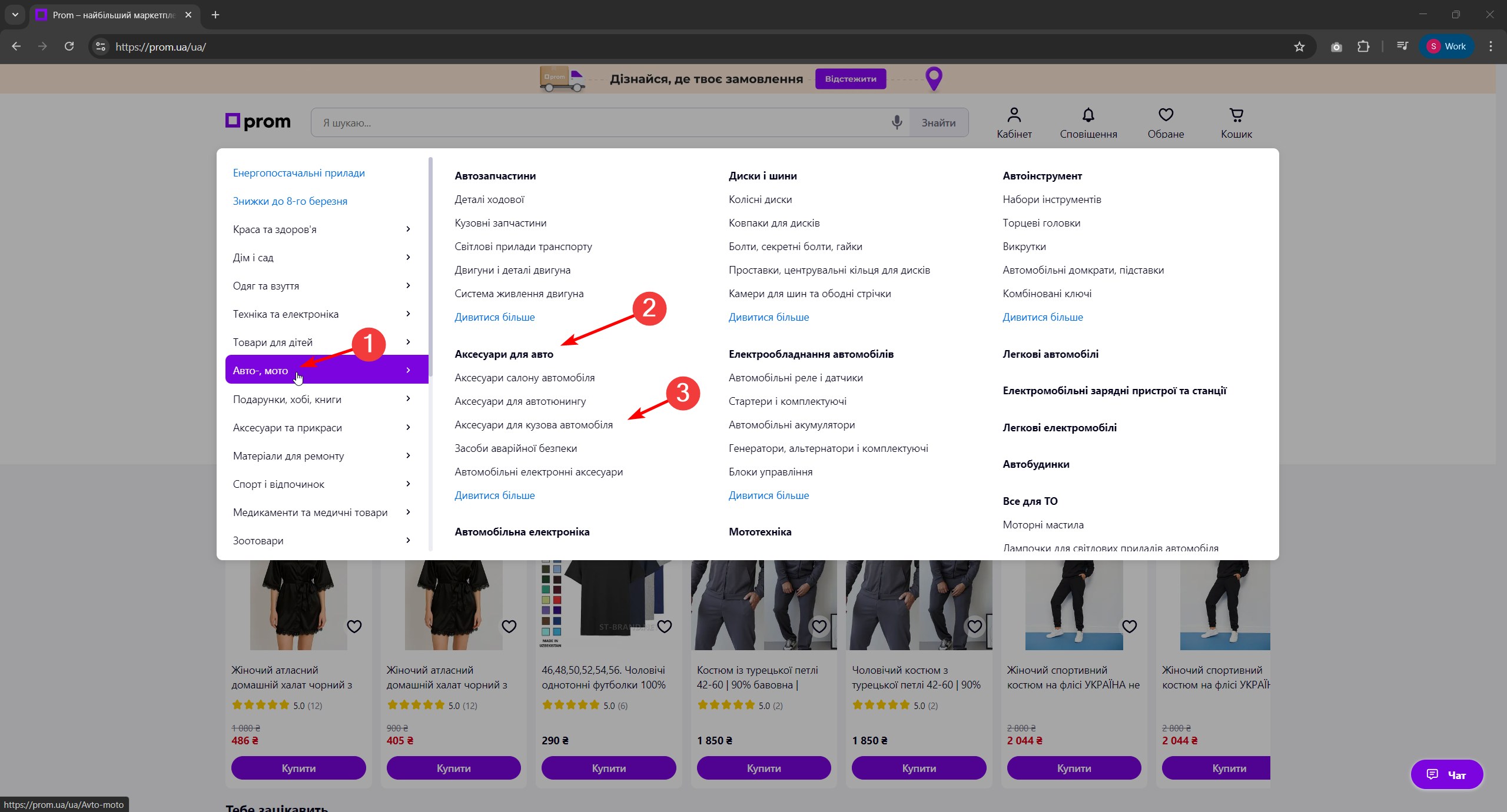Image resolution: width=1507 pixels, height=812 pixels.
Task: Click the microphone voice search icon
Action: 897,122
